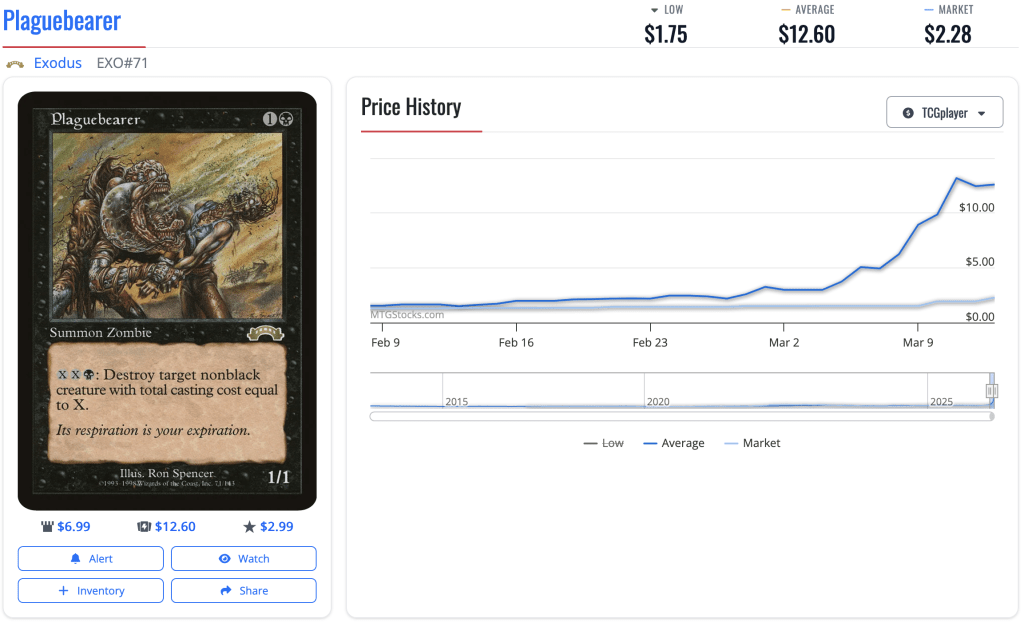Click the range navigator handle at right edge

tap(991, 391)
